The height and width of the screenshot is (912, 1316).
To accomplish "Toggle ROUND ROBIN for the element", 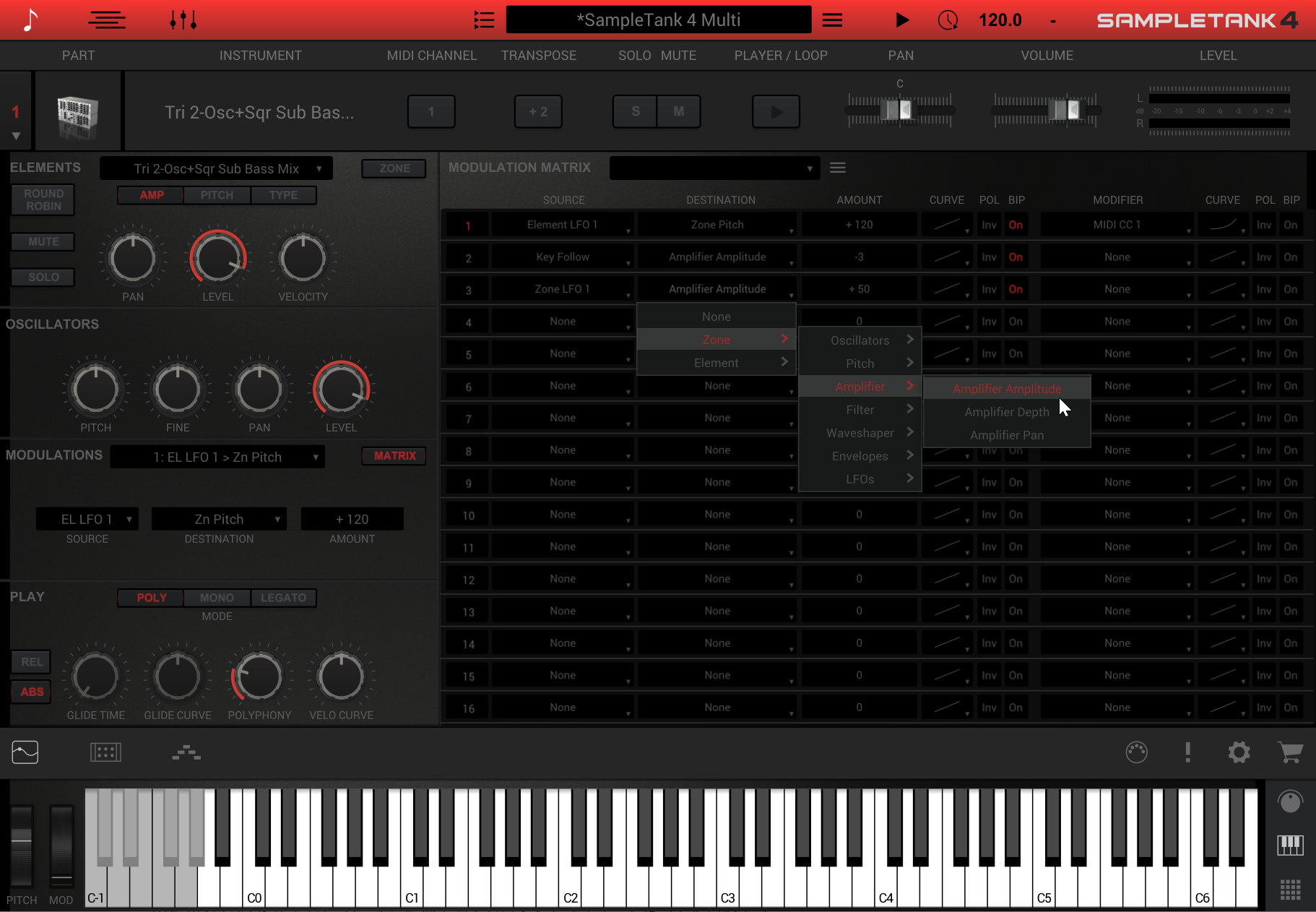I will (44, 200).
